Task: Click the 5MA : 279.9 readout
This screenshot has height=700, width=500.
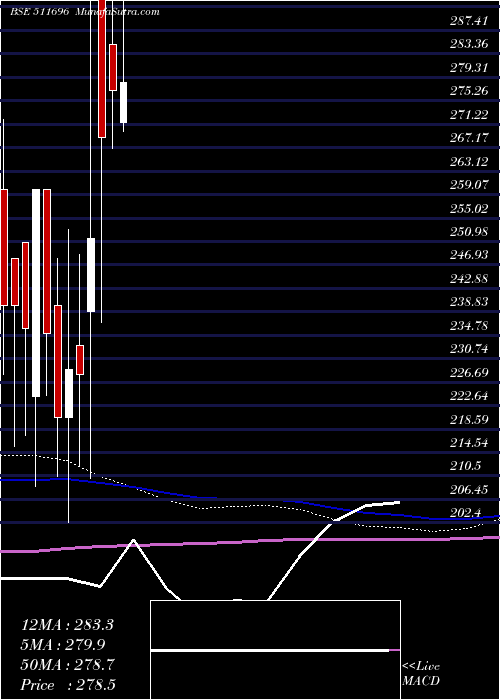Action: [63, 644]
